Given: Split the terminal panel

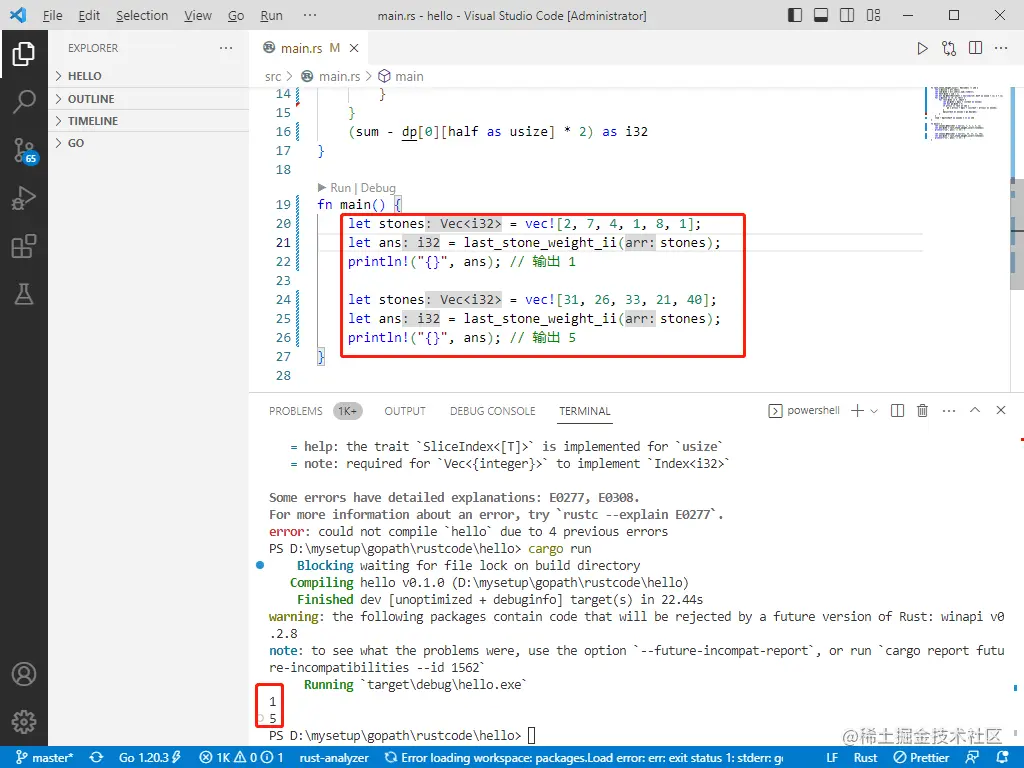Looking at the screenshot, I should 897,410.
